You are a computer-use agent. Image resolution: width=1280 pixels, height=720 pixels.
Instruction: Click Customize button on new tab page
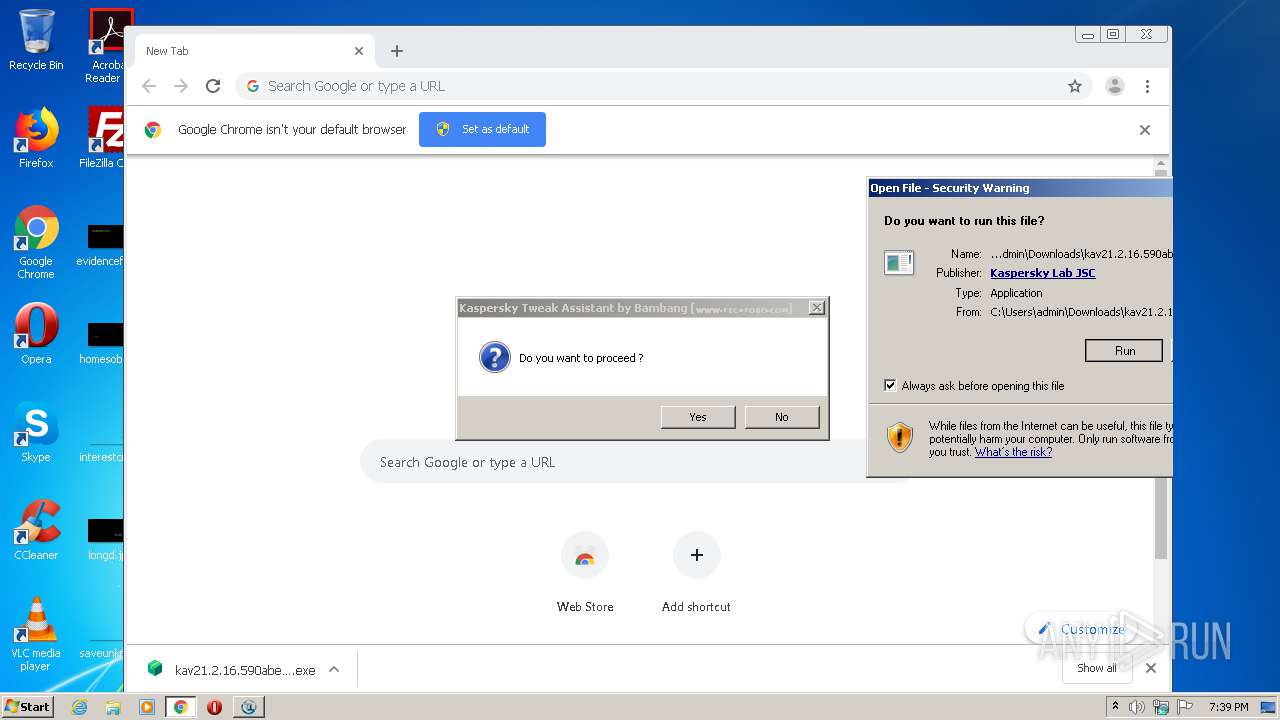point(1081,629)
